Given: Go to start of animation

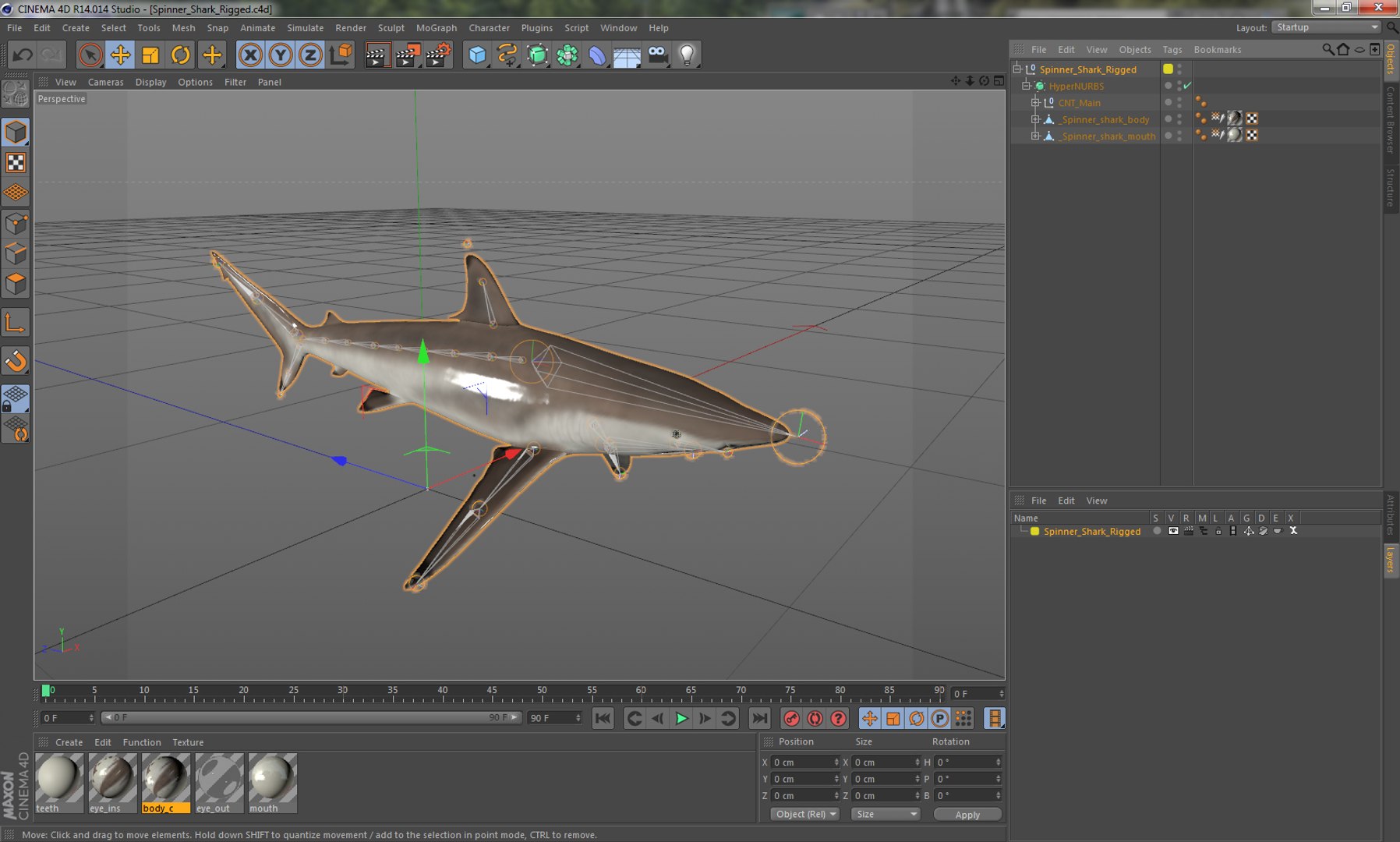Looking at the screenshot, I should pyautogui.click(x=603, y=718).
